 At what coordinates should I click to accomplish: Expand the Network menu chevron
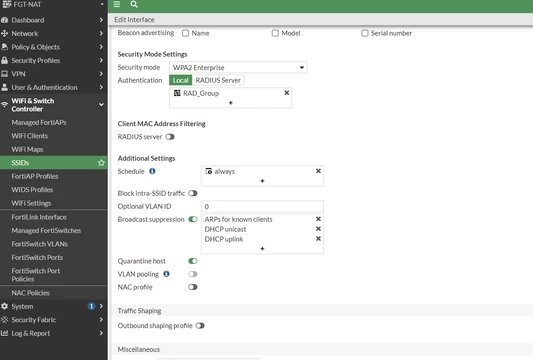[x=101, y=33]
